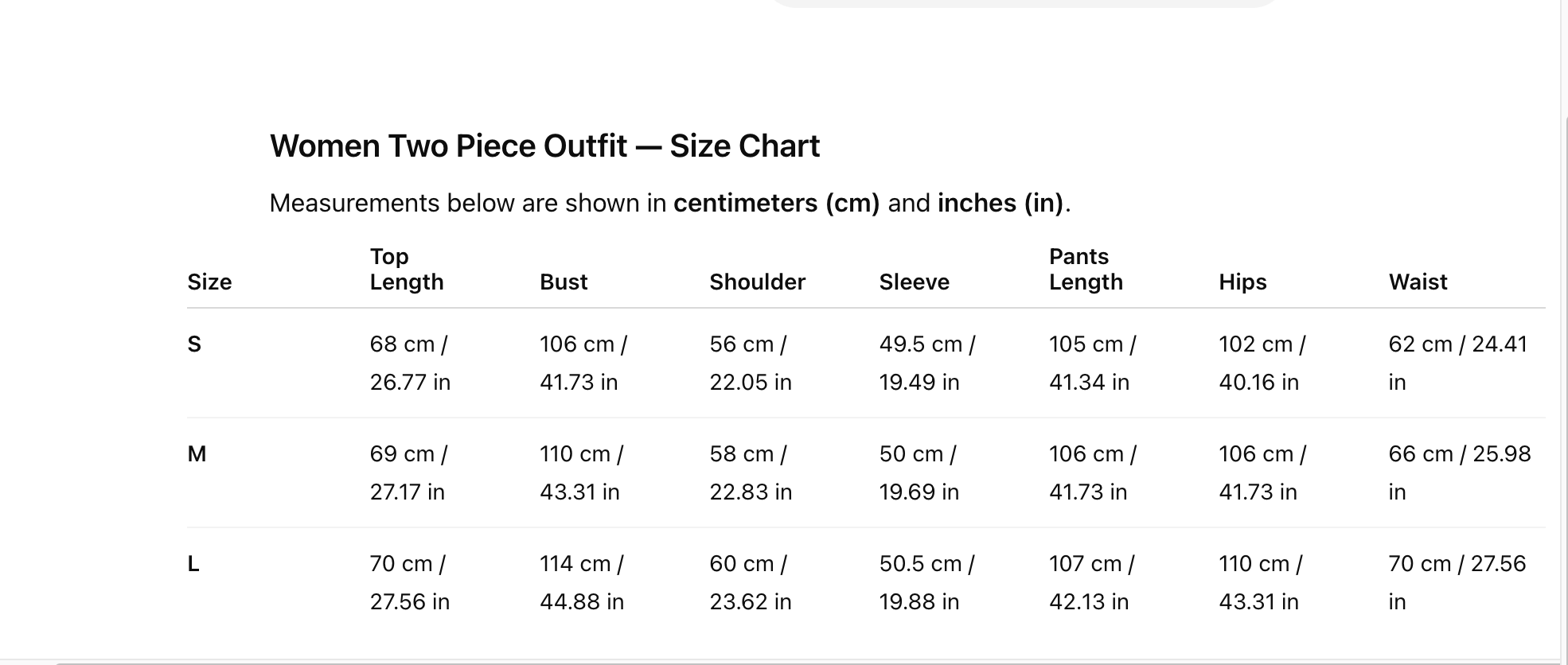Select the S size row label
This screenshot has height=665, width=1568.
(194, 344)
